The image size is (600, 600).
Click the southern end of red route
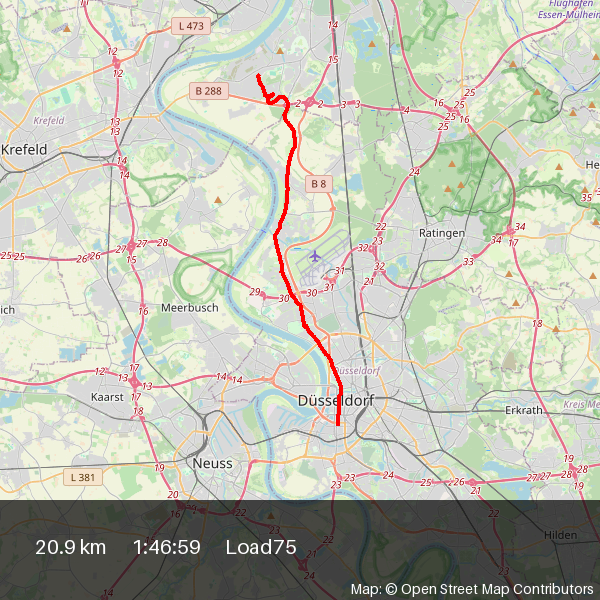click(x=338, y=424)
